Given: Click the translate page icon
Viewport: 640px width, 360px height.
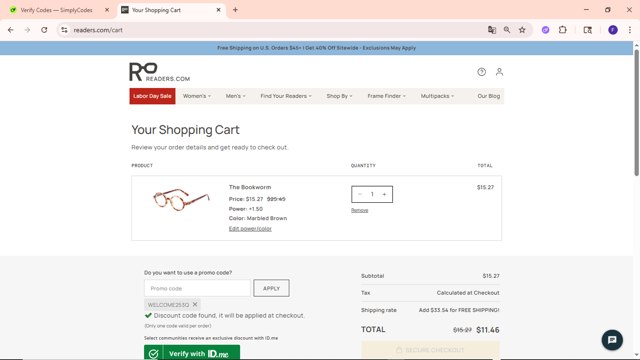Looking at the screenshot, I should point(492,30).
